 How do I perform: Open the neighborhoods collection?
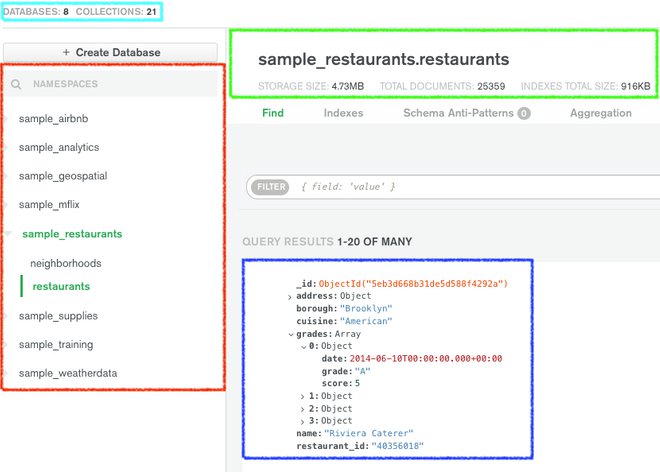[x=66, y=263]
